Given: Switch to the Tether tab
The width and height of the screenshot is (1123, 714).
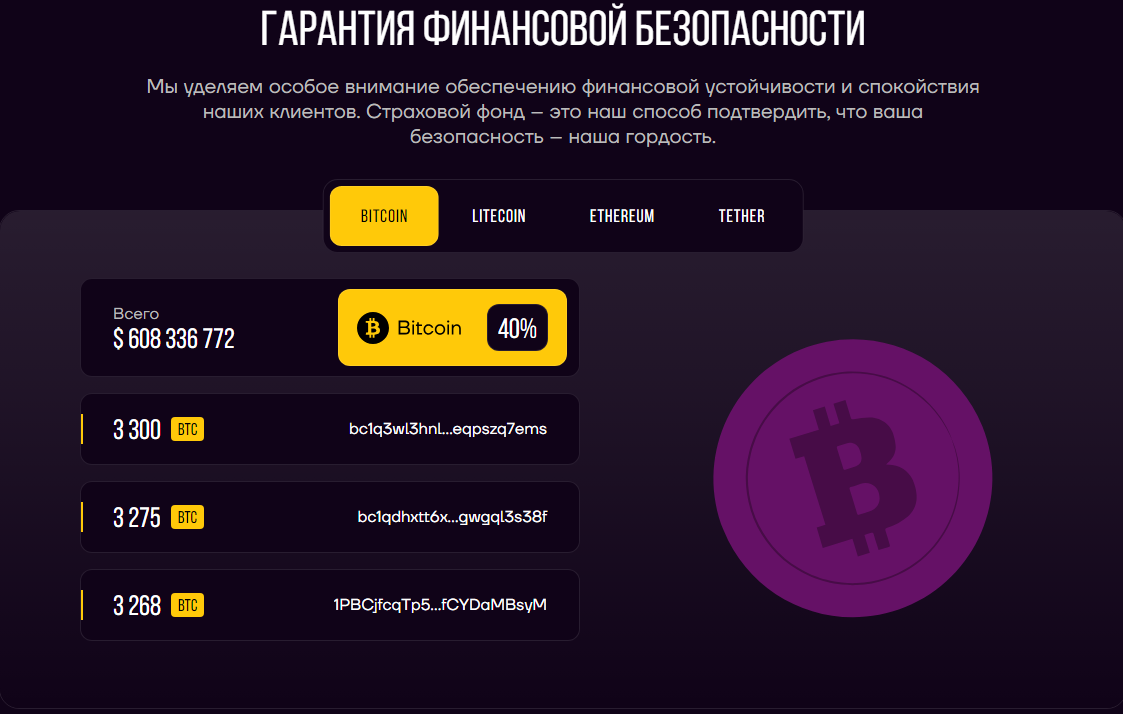Looking at the screenshot, I should (x=741, y=216).
